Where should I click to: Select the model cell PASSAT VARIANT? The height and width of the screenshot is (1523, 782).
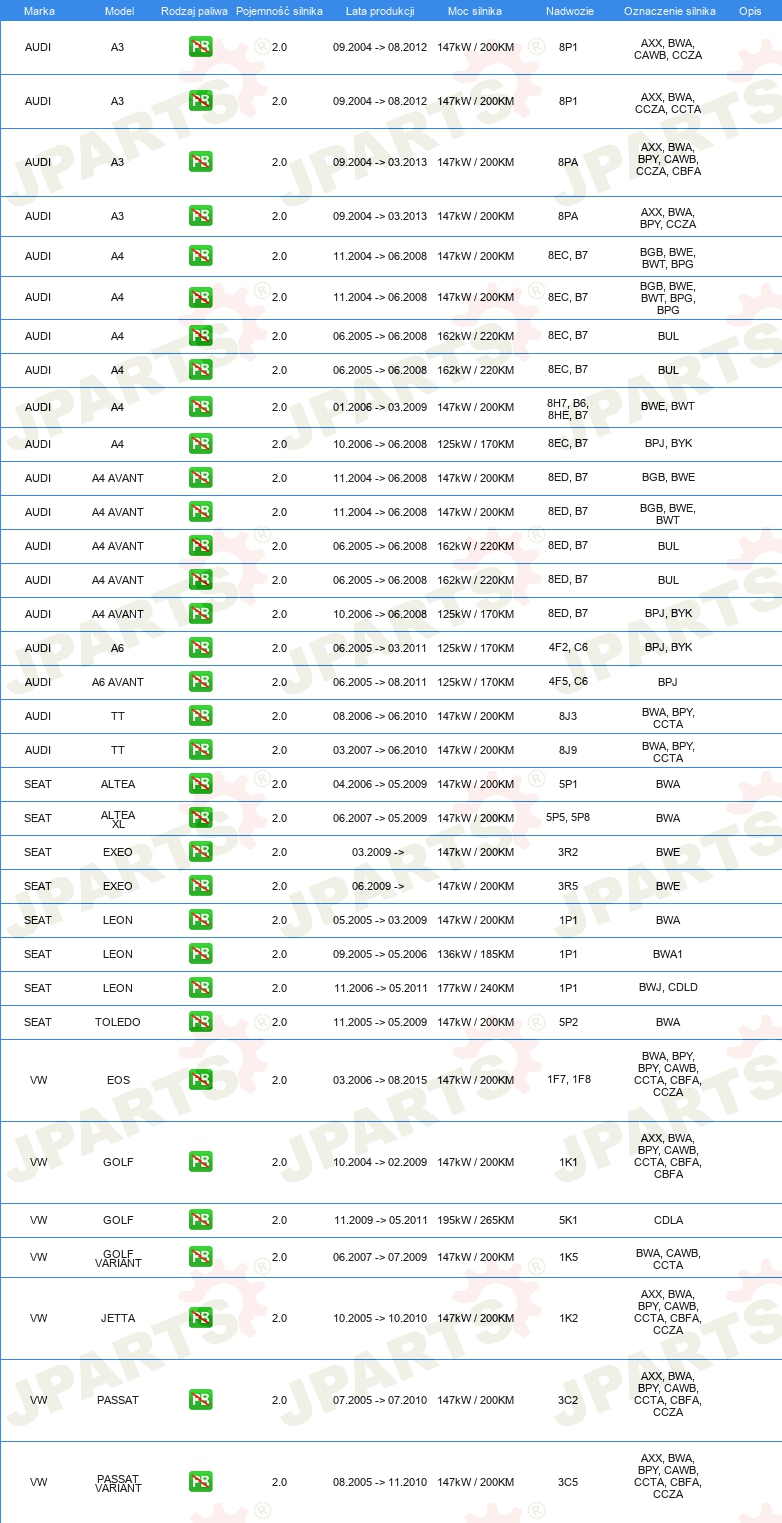click(118, 1482)
